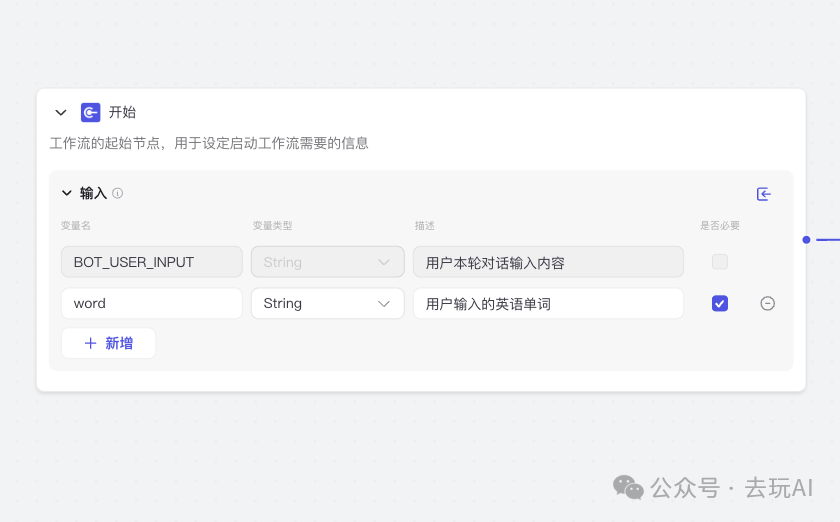The width and height of the screenshot is (840, 522).
Task: Click the word variable name field
Action: click(x=151, y=303)
